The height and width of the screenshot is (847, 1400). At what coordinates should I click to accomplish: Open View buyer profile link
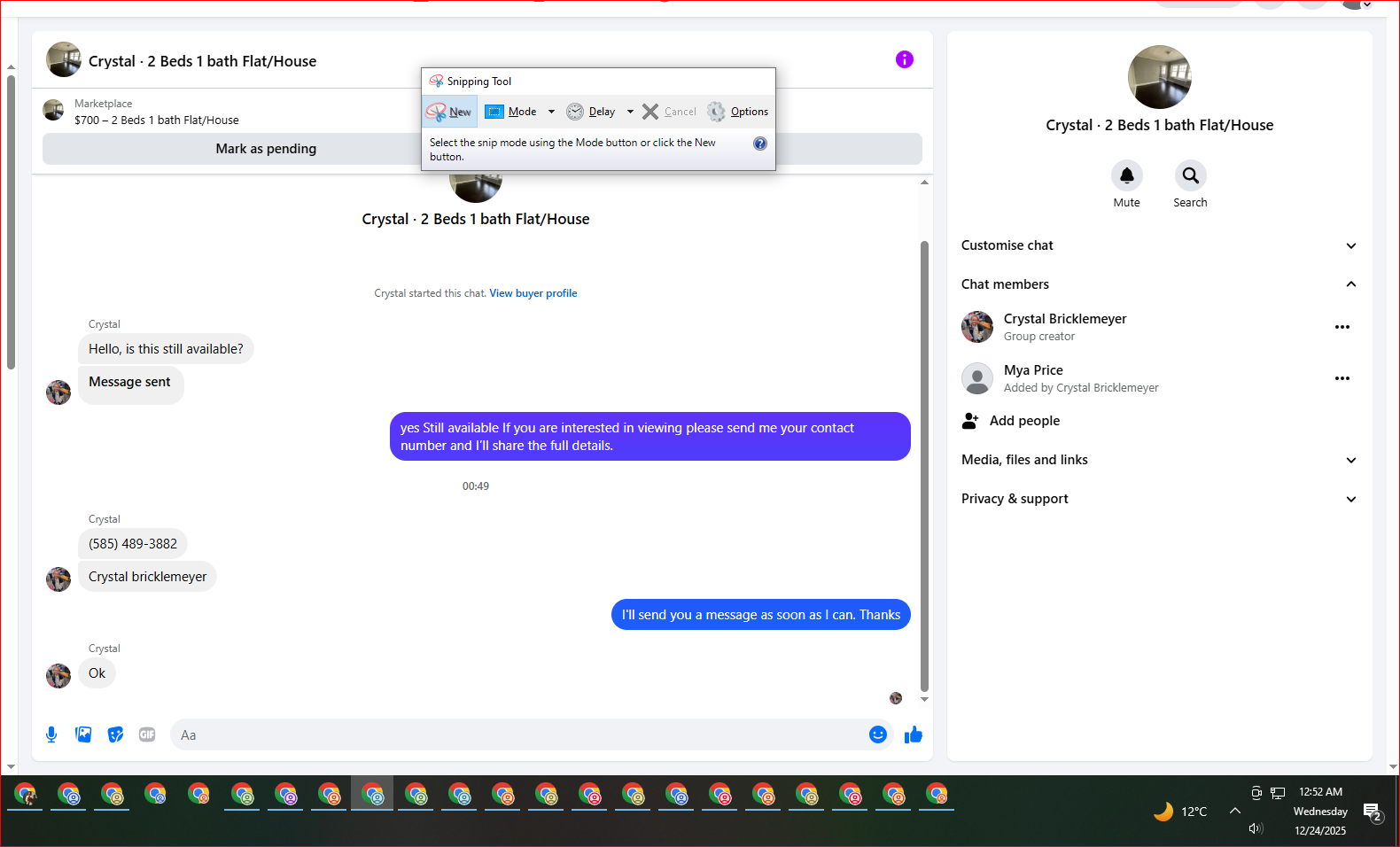point(533,293)
